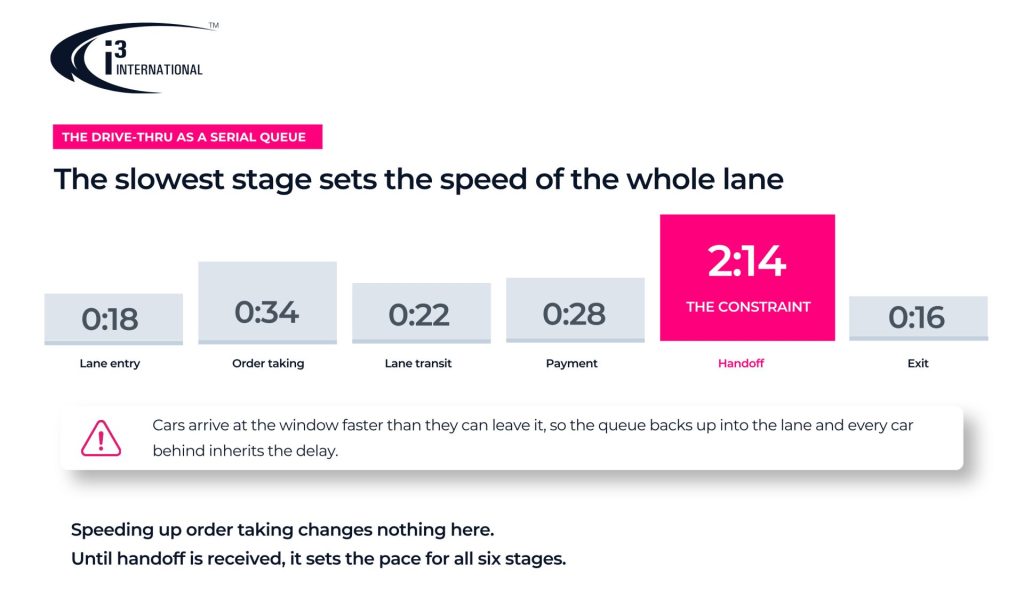Click the pink Handoff label
This screenshot has width=1024, height=614.
(741, 363)
